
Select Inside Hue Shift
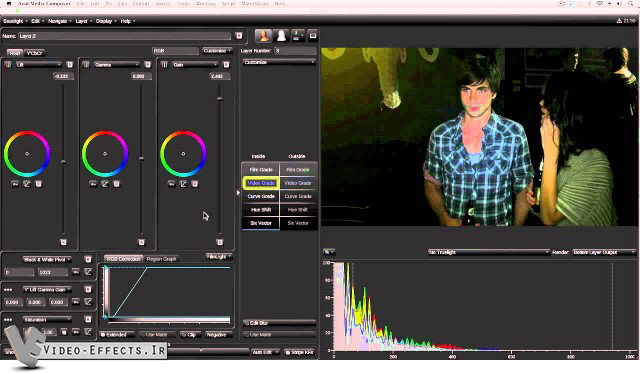261,210
